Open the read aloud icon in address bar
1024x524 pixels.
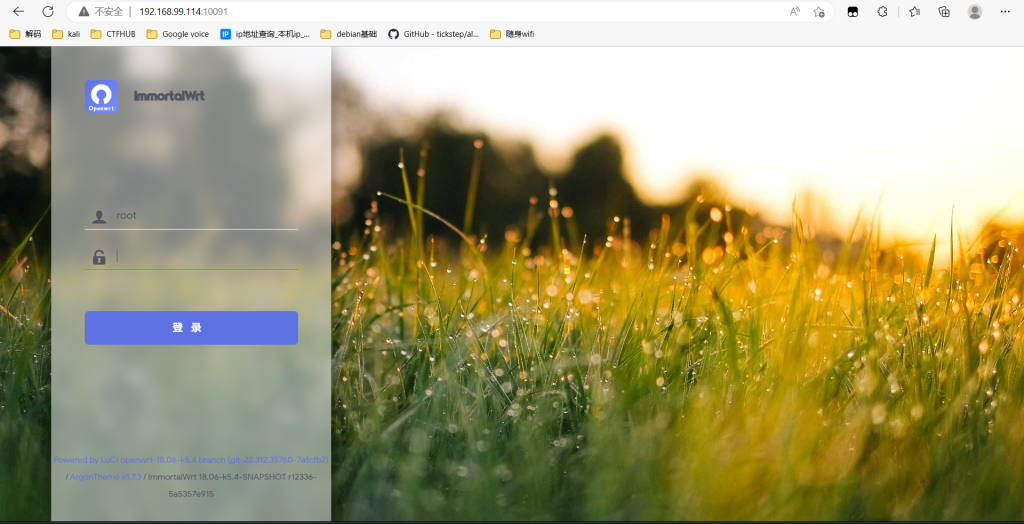[x=795, y=12]
